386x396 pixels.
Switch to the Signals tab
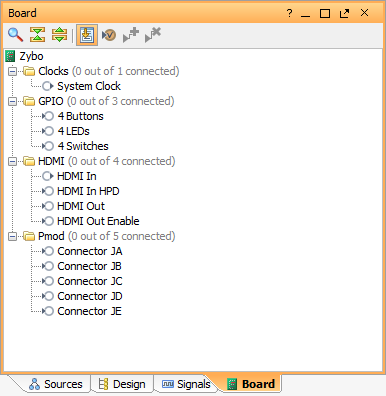click(x=186, y=384)
